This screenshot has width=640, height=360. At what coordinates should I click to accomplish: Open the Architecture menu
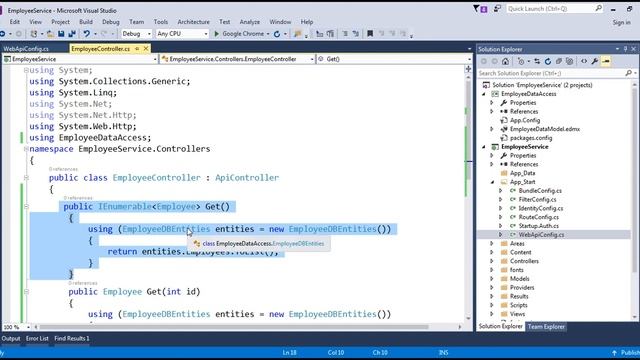[193, 22]
